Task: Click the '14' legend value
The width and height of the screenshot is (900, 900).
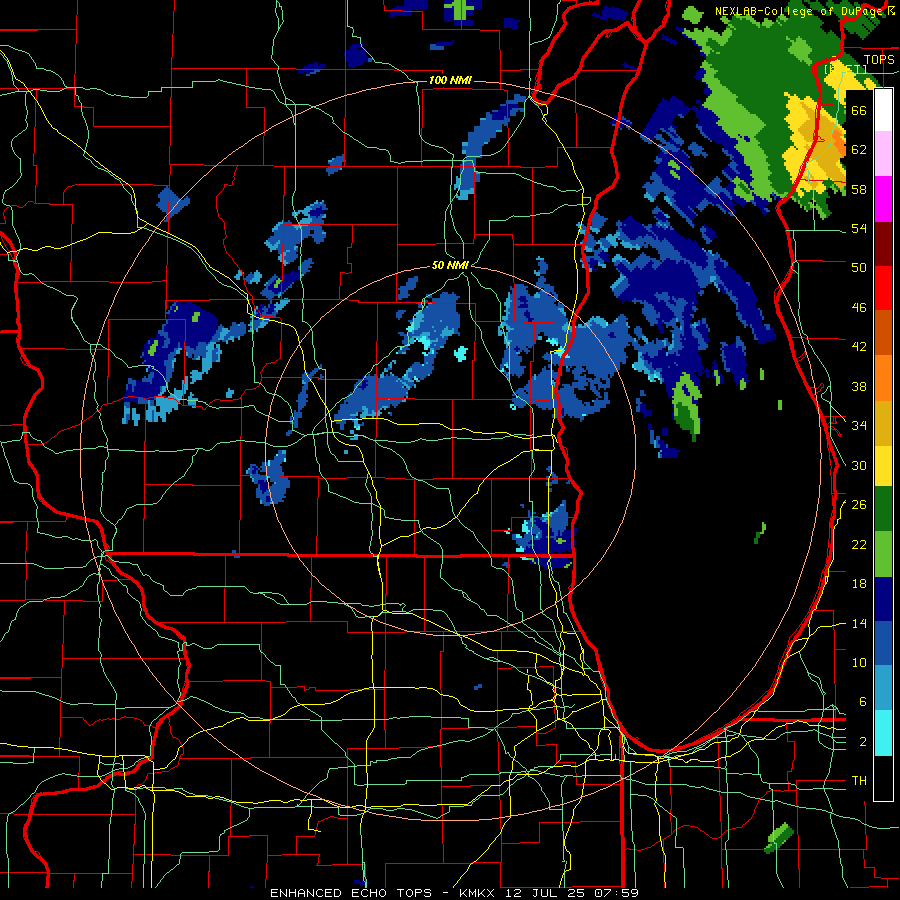Action: pos(859,623)
